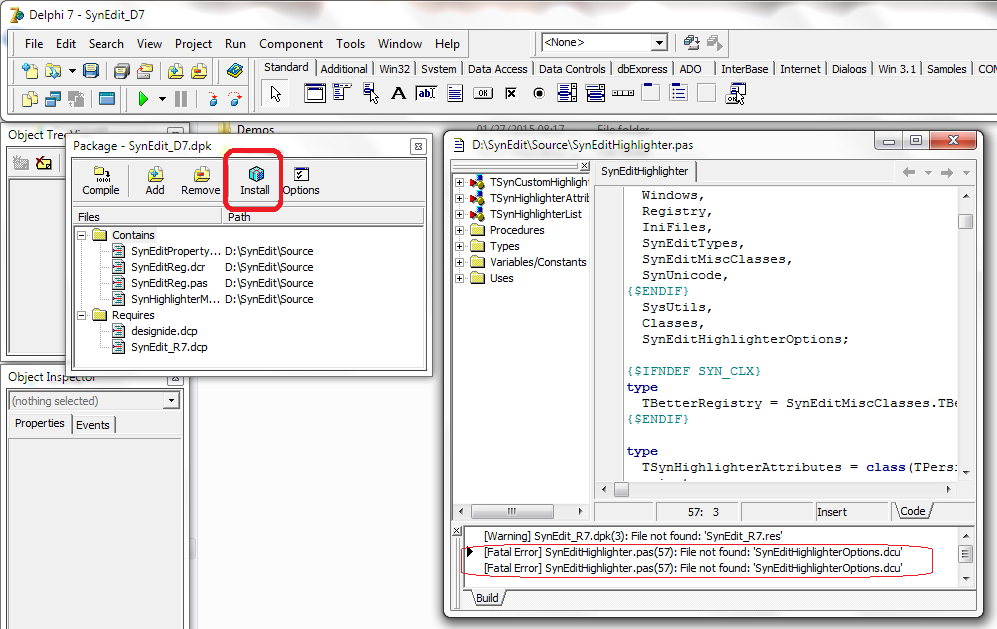The height and width of the screenshot is (629, 997).
Task: Select the pointer arrow in component palette
Action: [x=275, y=93]
